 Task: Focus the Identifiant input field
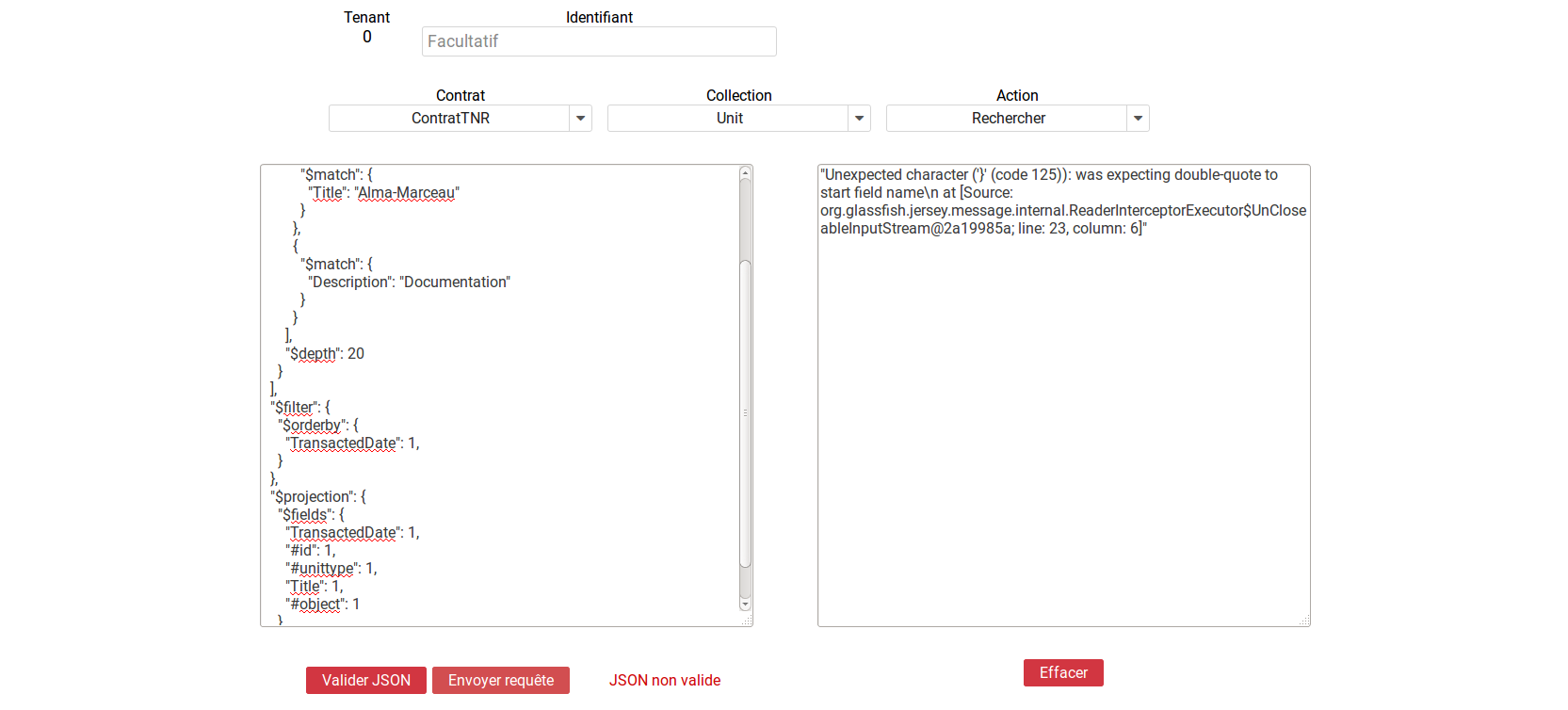599,41
